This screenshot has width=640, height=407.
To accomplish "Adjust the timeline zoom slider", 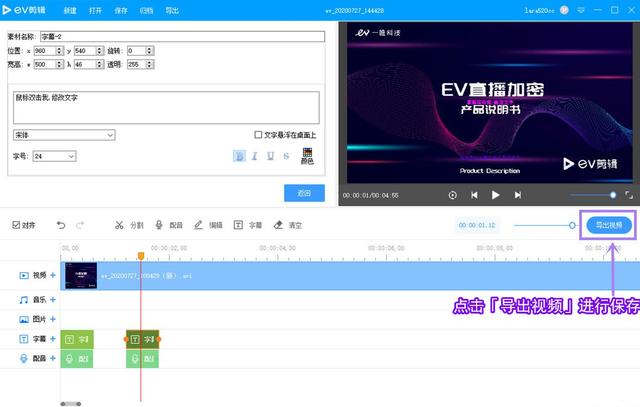I will [545, 225].
